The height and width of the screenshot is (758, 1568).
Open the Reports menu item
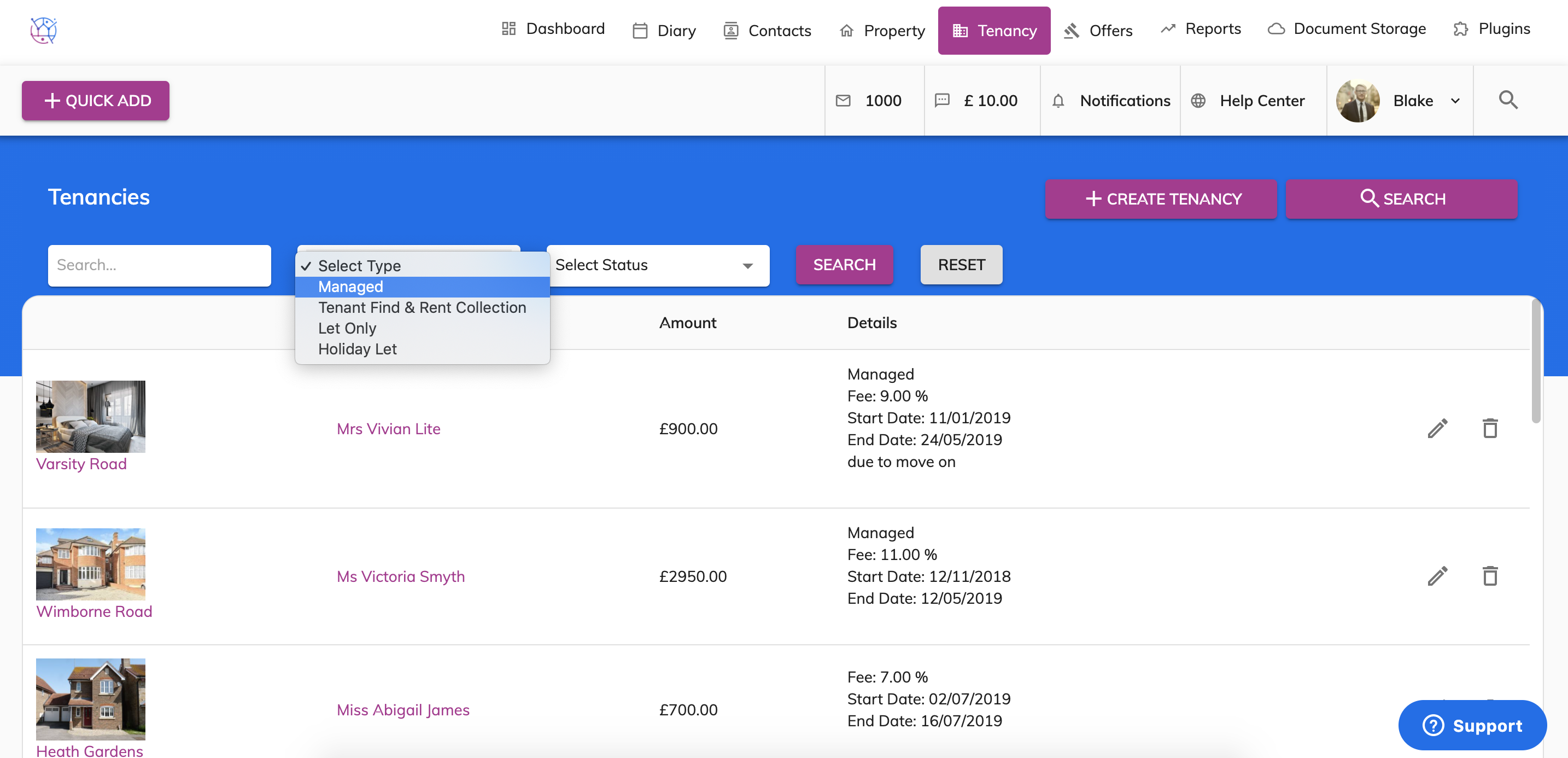(1201, 28)
